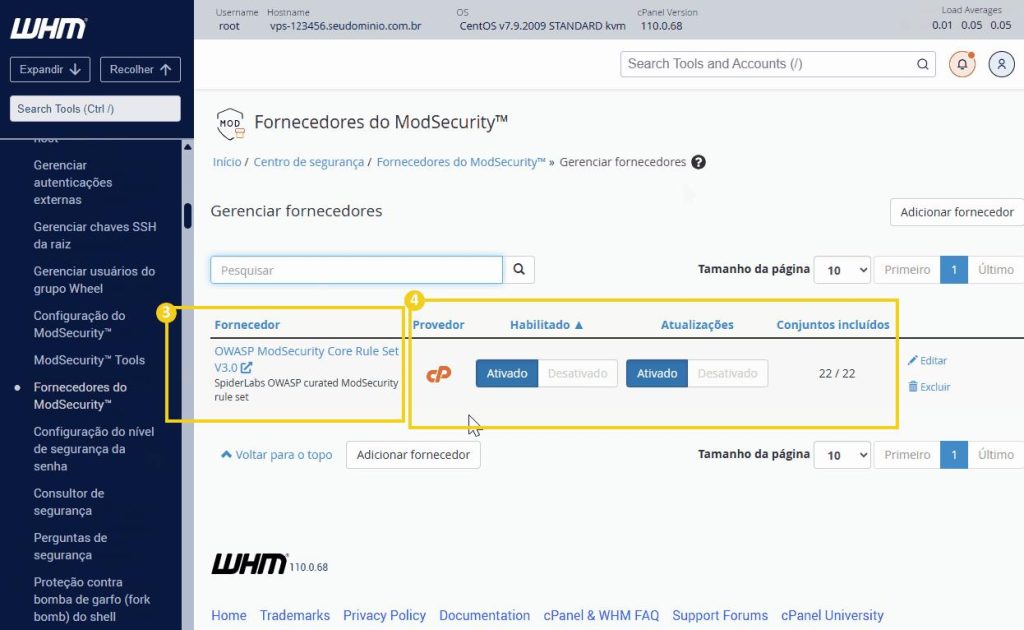This screenshot has width=1024, height=630.
Task: Click the sidebar vertical scrollbar thumb
Action: pyautogui.click(x=187, y=216)
